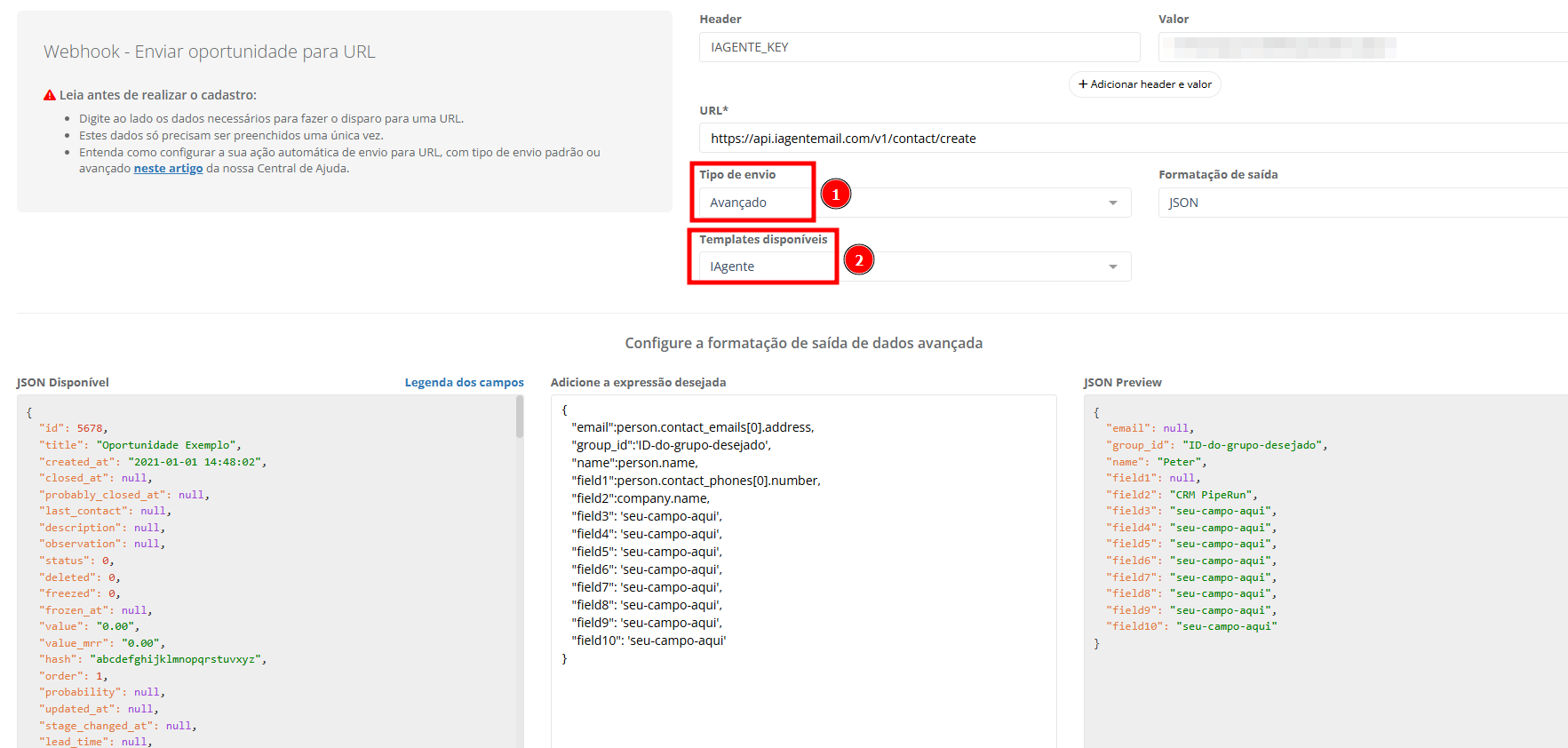This screenshot has height=748, width=1568.
Task: Click the red circle marker numbered 2
Action: (x=858, y=260)
